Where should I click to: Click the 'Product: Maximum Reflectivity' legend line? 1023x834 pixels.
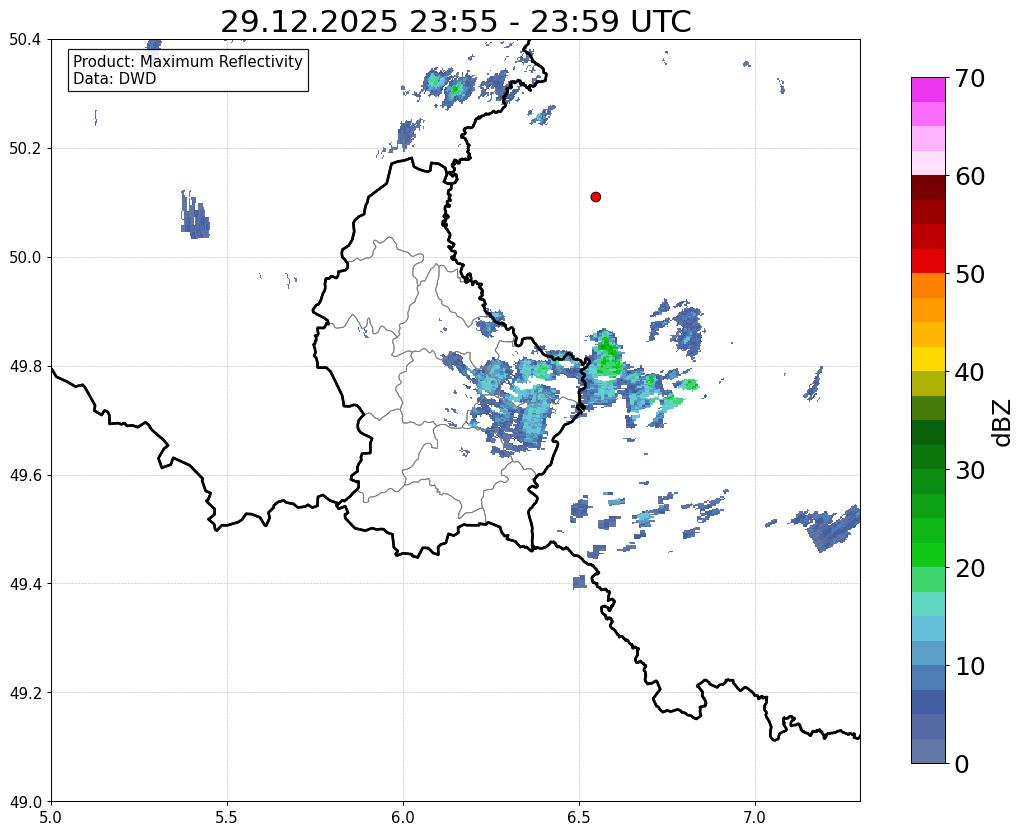[188, 61]
